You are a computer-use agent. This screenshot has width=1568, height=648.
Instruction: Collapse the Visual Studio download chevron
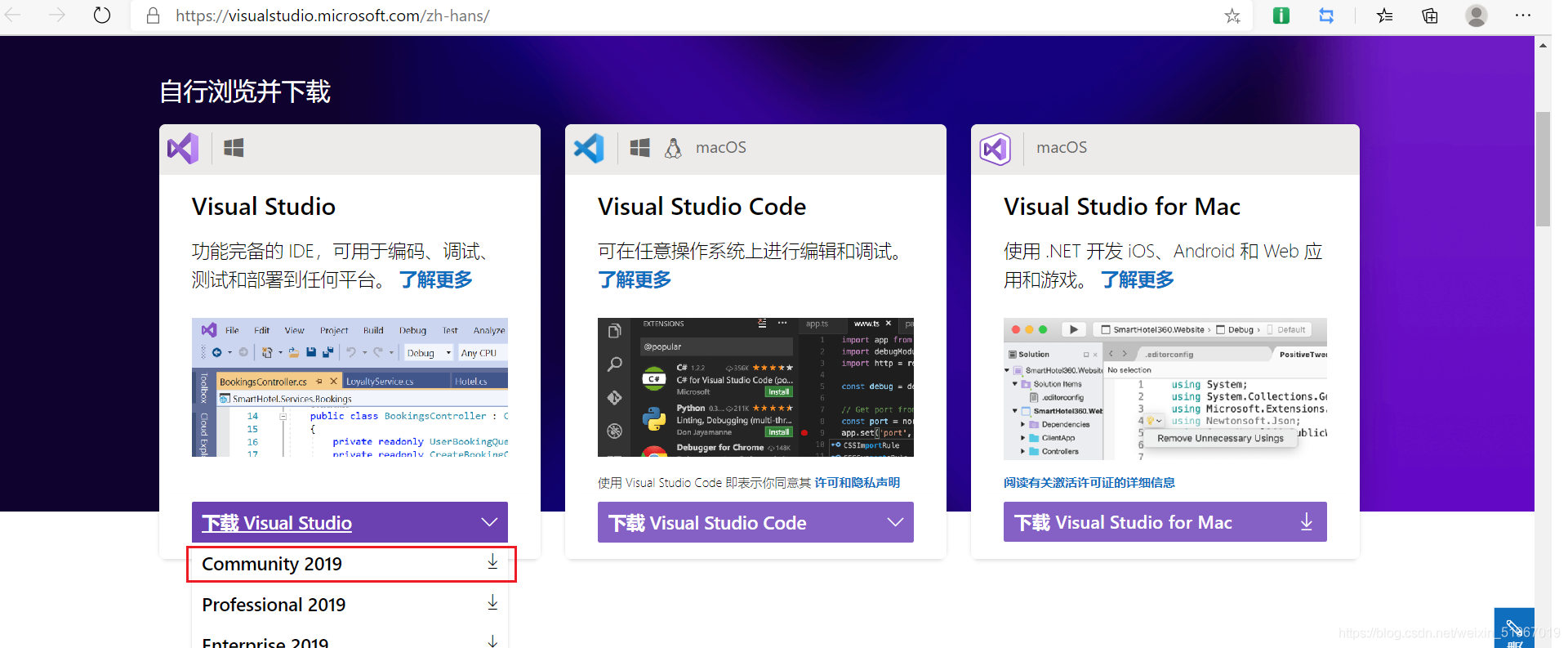click(489, 522)
